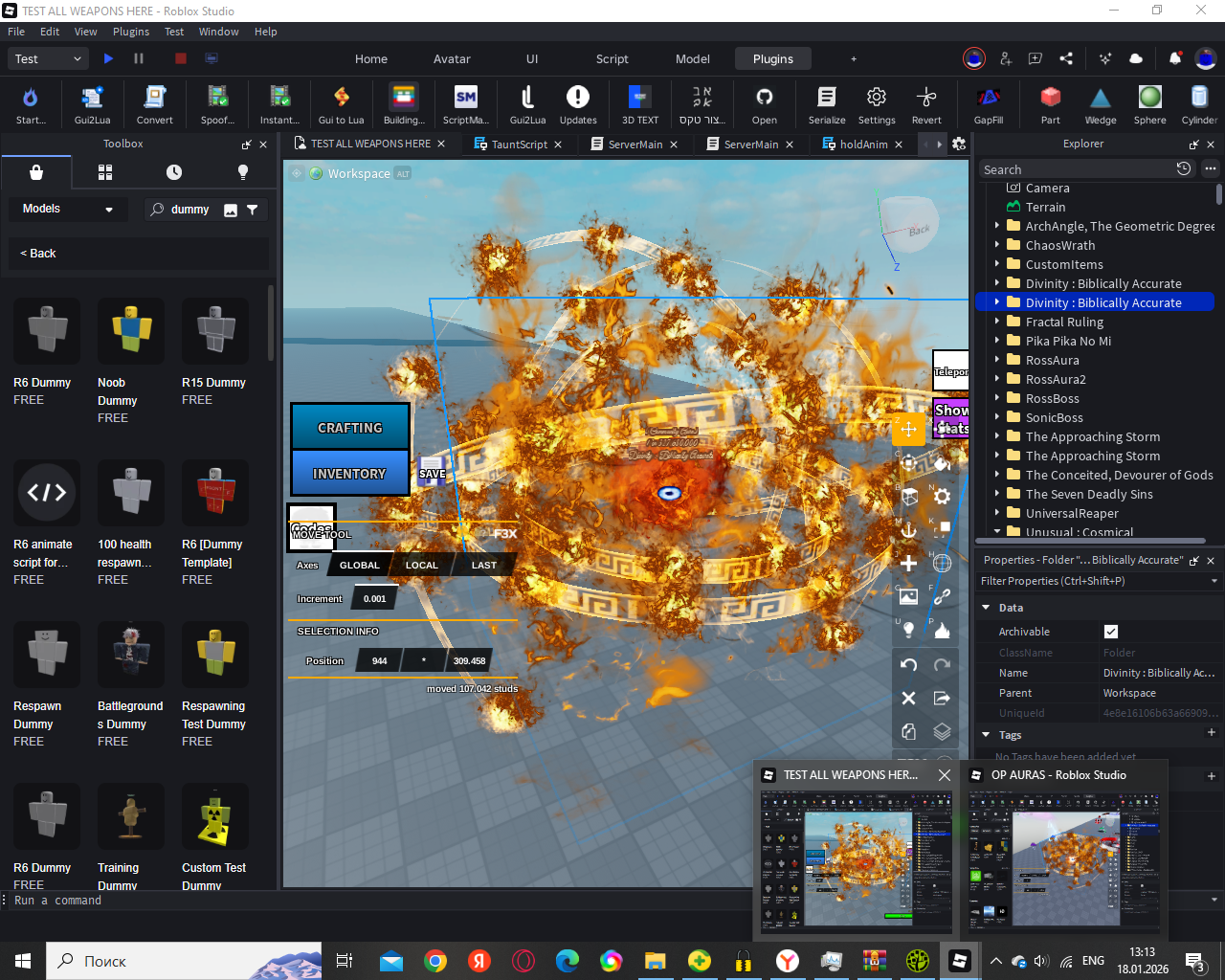Screen dimensions: 1225x980
Task: Click the Revert plugin button
Action: 926,103
